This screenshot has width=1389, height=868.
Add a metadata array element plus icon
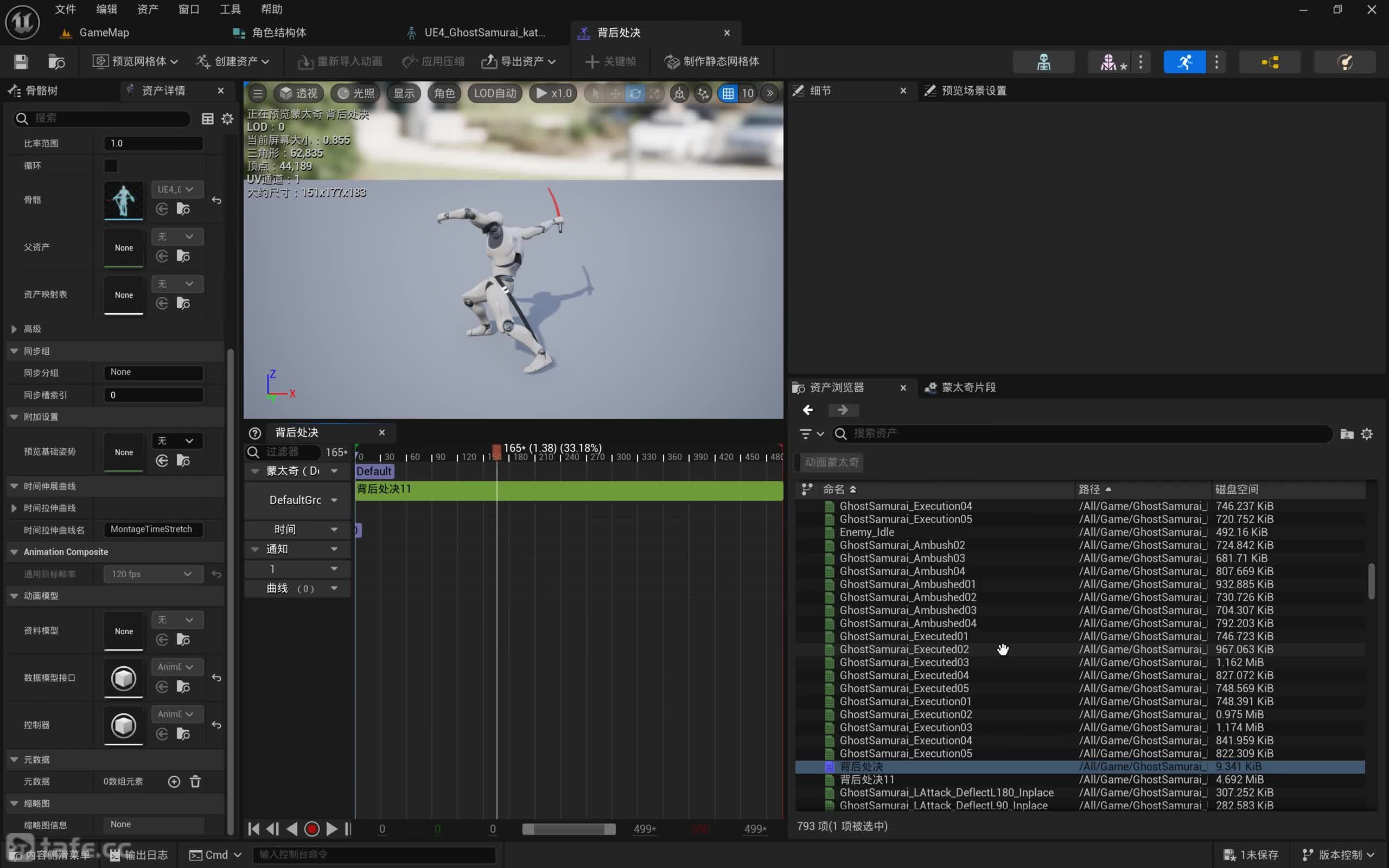(174, 781)
